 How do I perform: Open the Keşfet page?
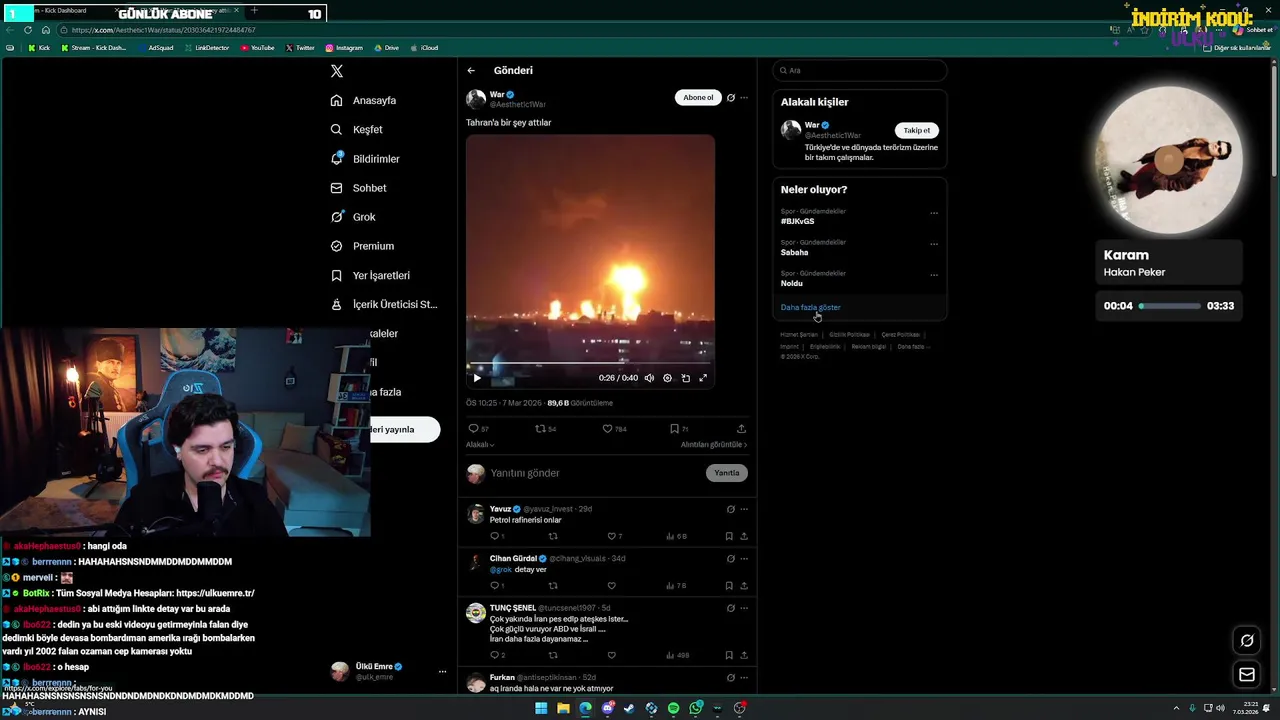click(356, 129)
